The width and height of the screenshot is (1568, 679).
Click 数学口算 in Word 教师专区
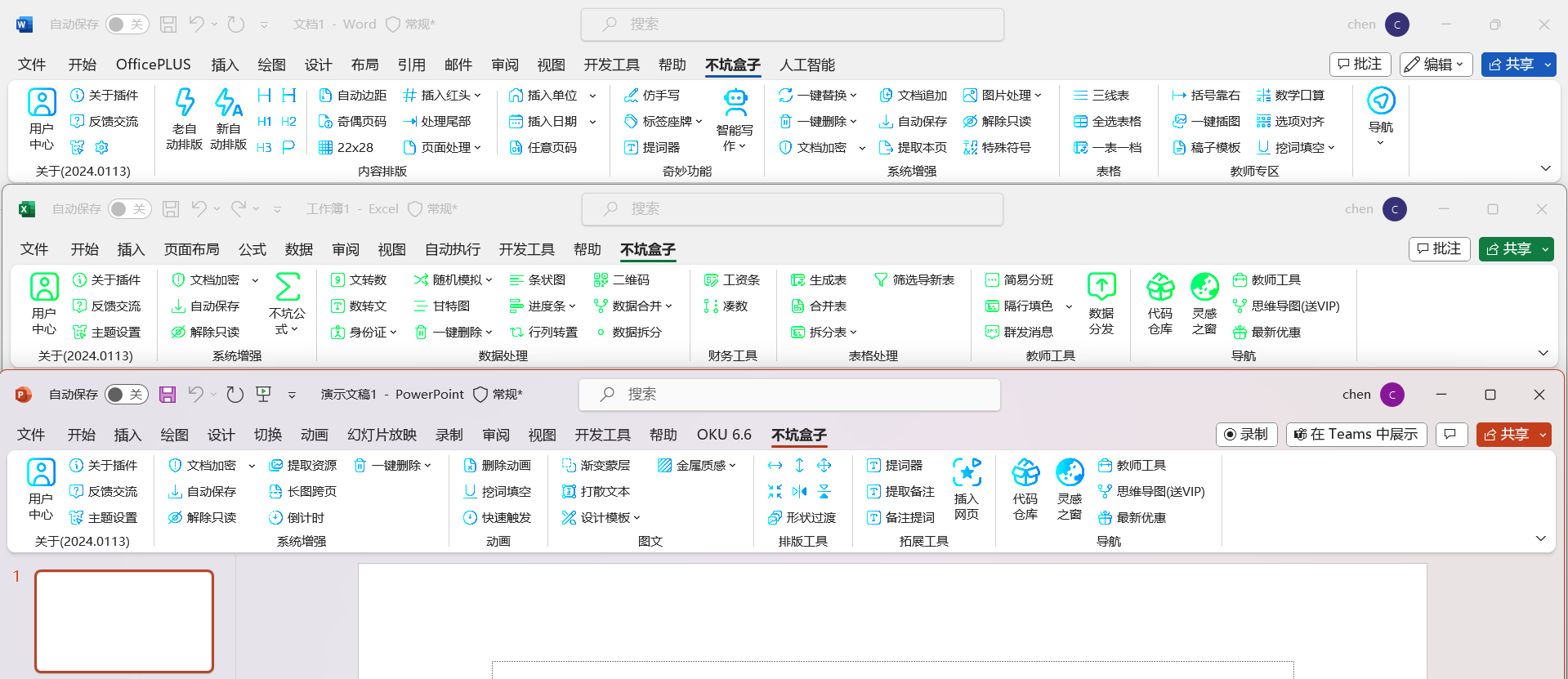1290,95
